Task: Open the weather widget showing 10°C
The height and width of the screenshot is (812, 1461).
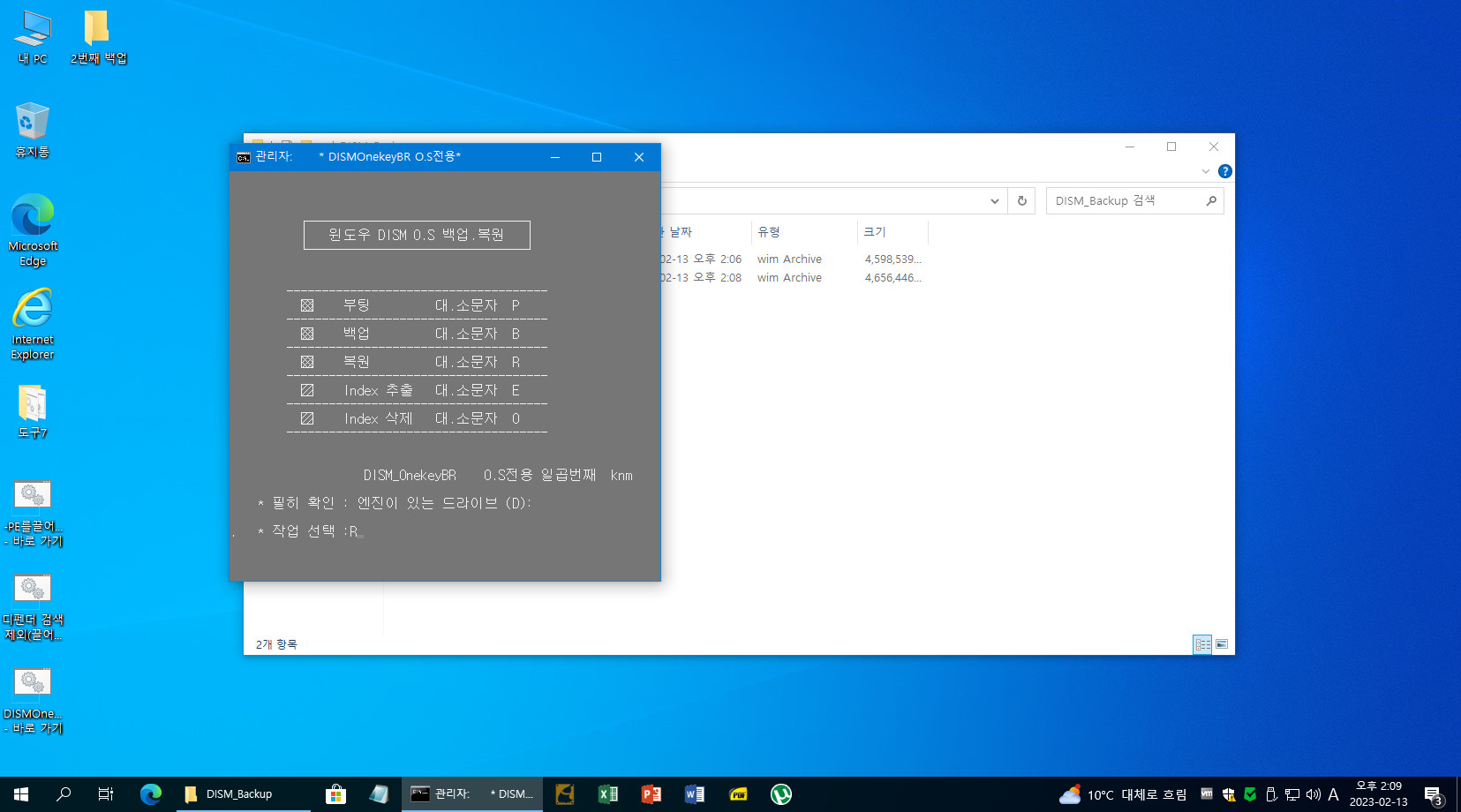Action: [1123, 794]
